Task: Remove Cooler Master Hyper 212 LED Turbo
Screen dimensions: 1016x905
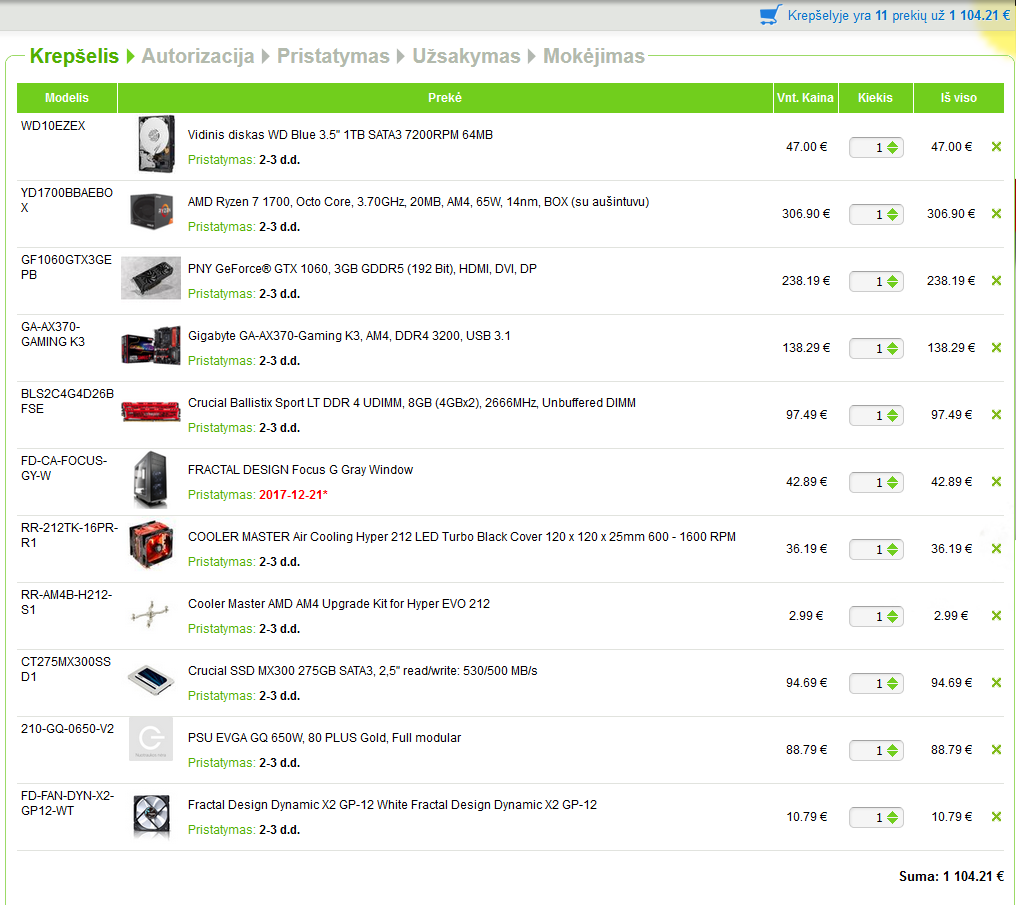Action: click(997, 549)
